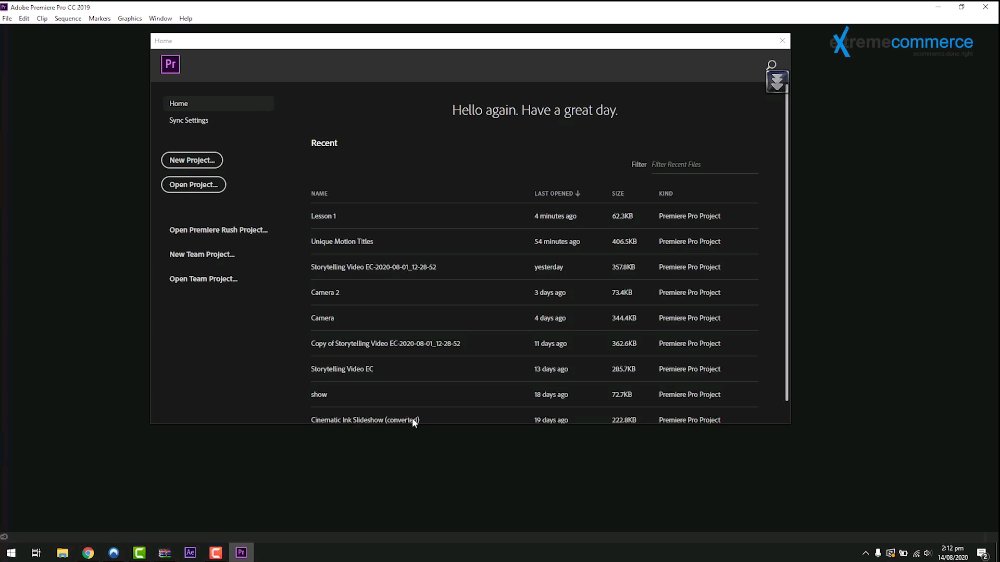Viewport: 1000px width, 562px height.
Task: Open the File menu
Action: 7,18
